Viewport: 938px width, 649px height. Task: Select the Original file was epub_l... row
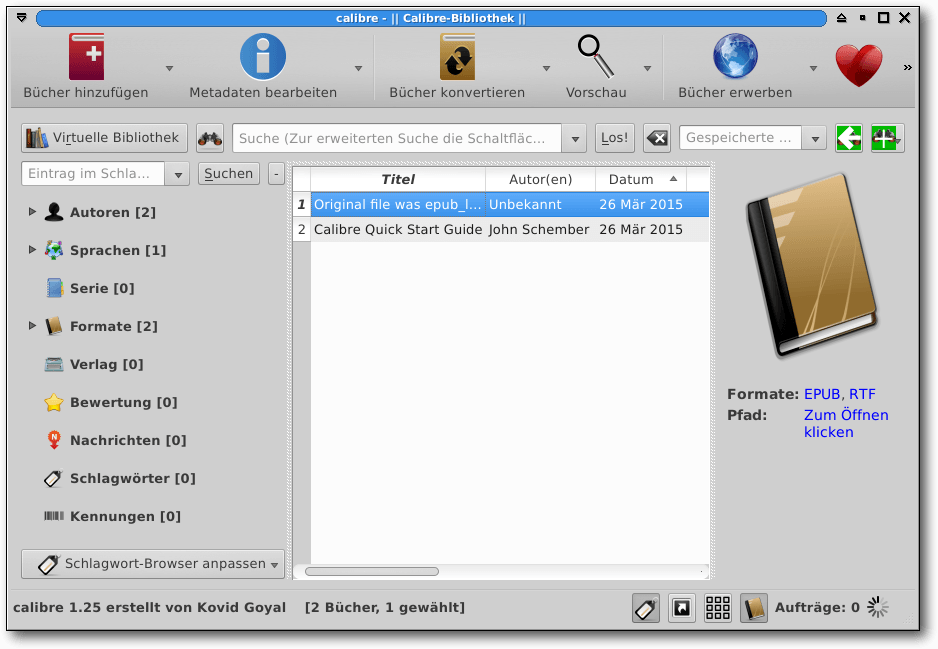[x=501, y=205]
